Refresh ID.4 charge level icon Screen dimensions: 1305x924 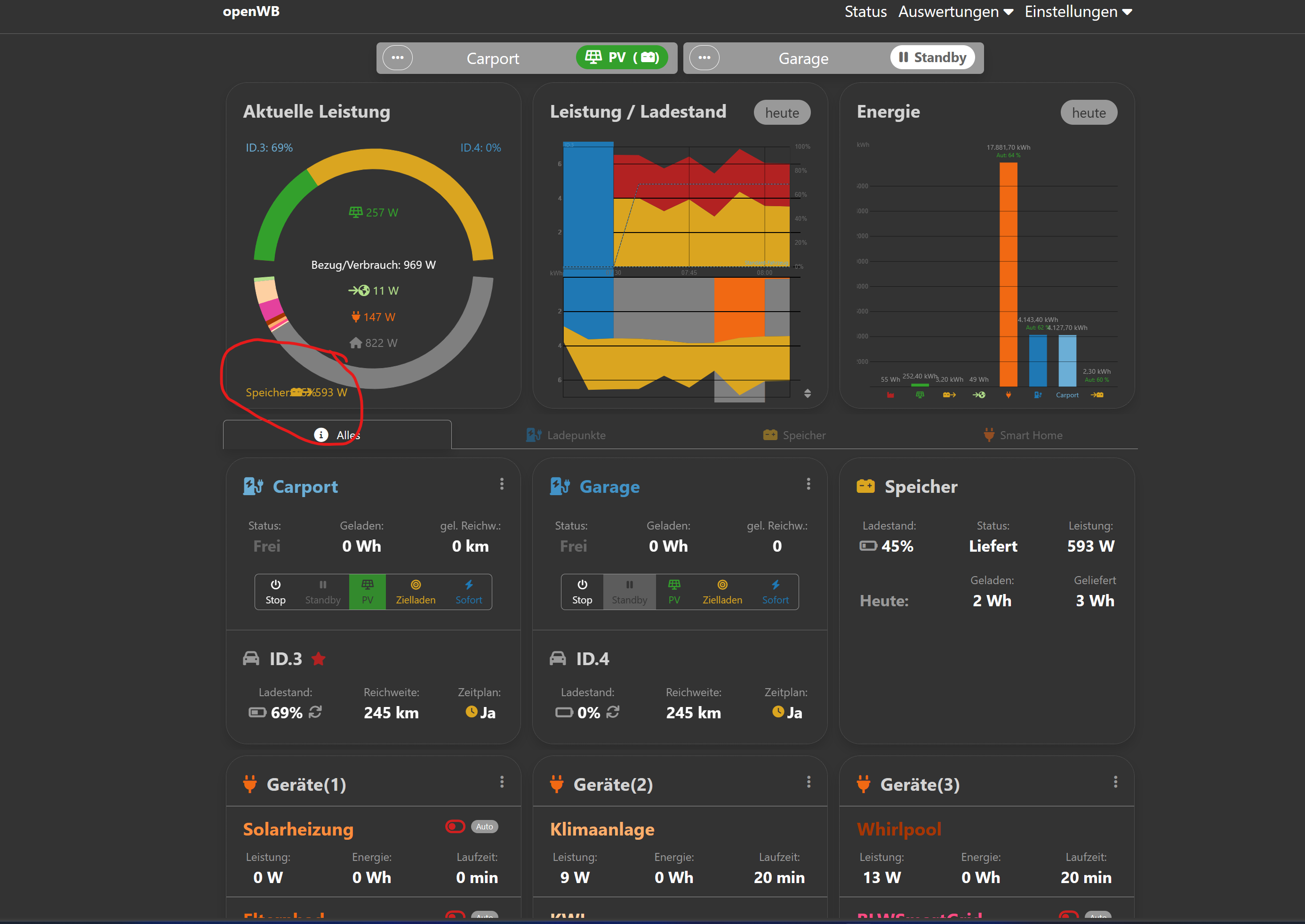pyautogui.click(x=613, y=712)
